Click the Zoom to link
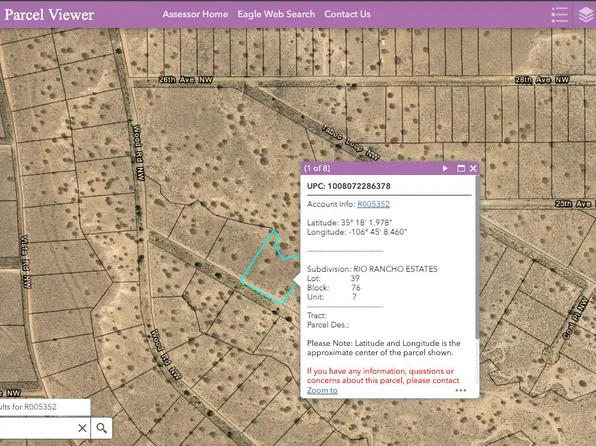This screenshot has height=446, width=596. [322, 390]
